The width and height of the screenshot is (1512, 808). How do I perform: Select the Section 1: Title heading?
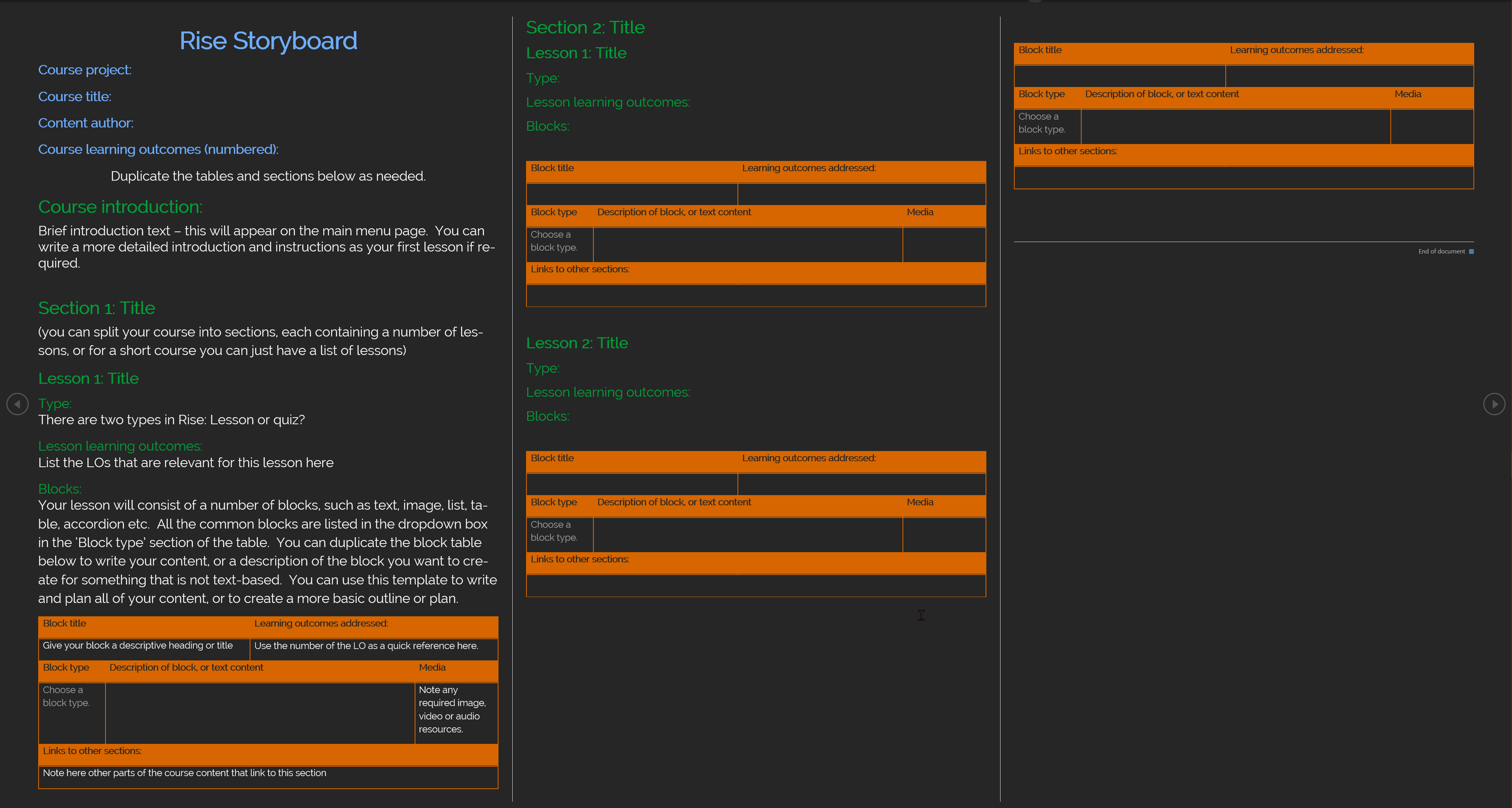(x=96, y=307)
